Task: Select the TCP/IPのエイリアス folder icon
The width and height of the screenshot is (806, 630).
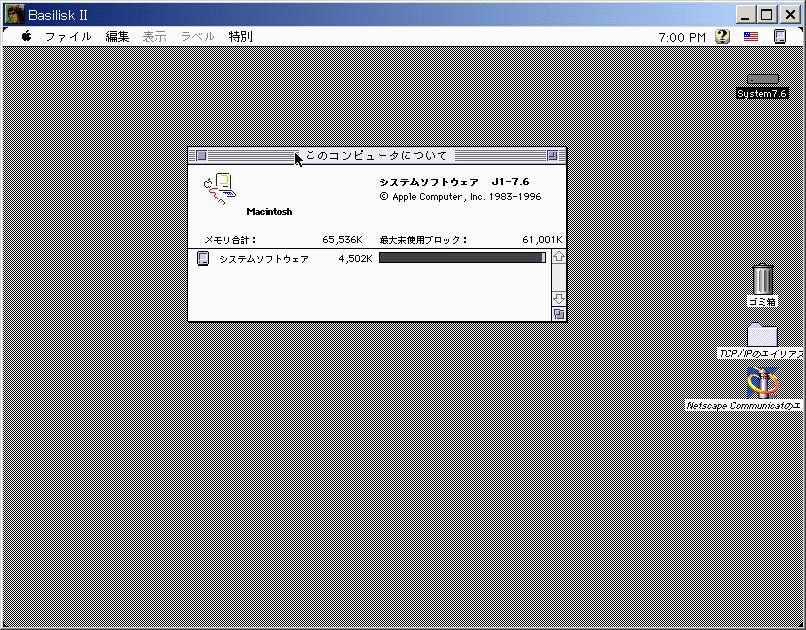Action: 762,335
